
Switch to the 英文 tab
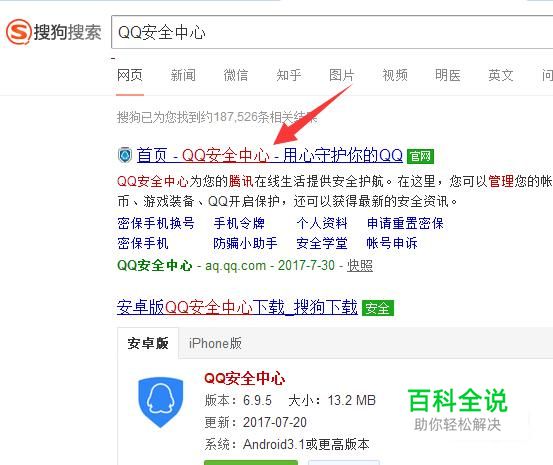click(x=500, y=75)
